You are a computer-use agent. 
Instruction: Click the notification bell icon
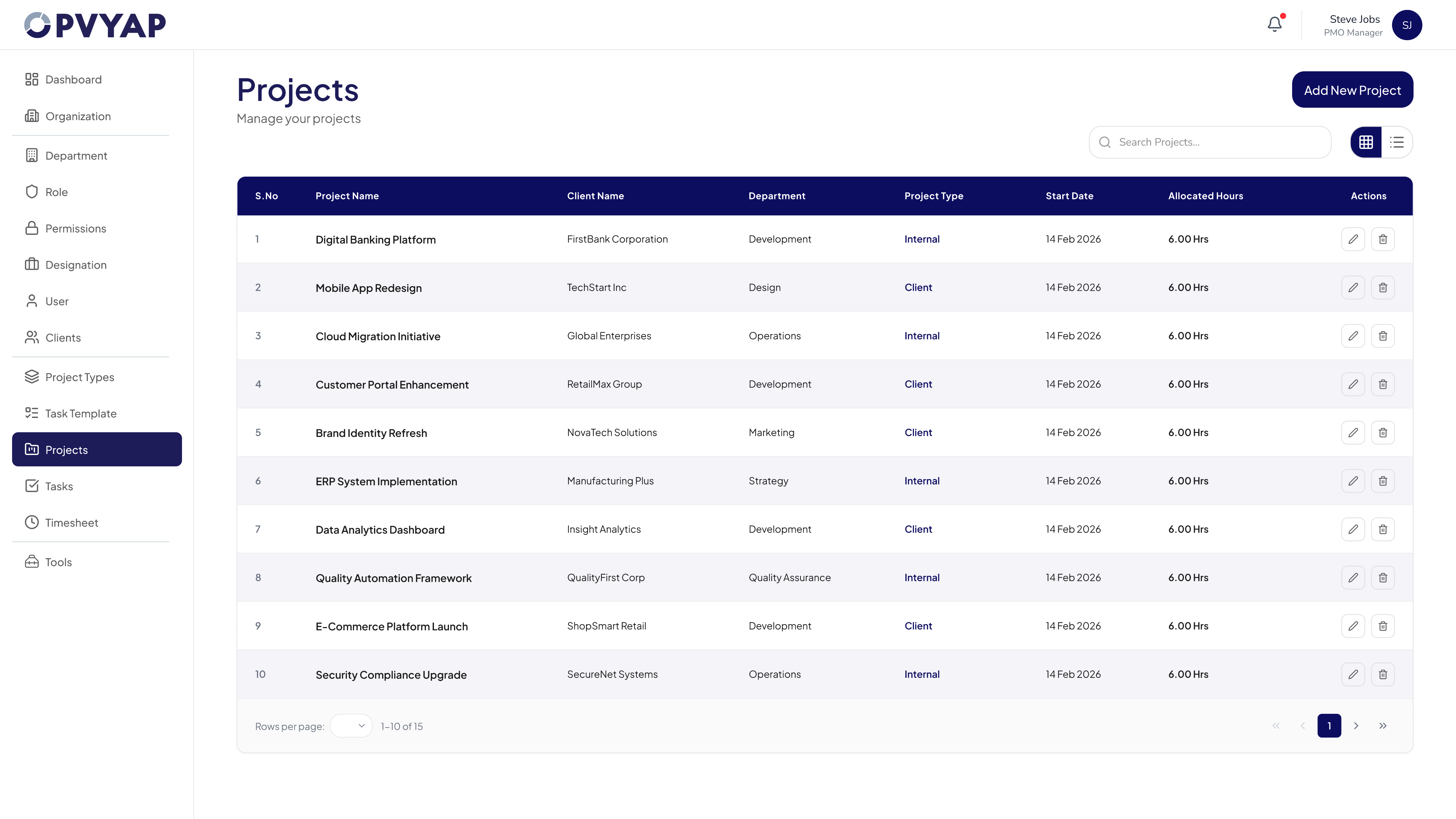(x=1274, y=24)
